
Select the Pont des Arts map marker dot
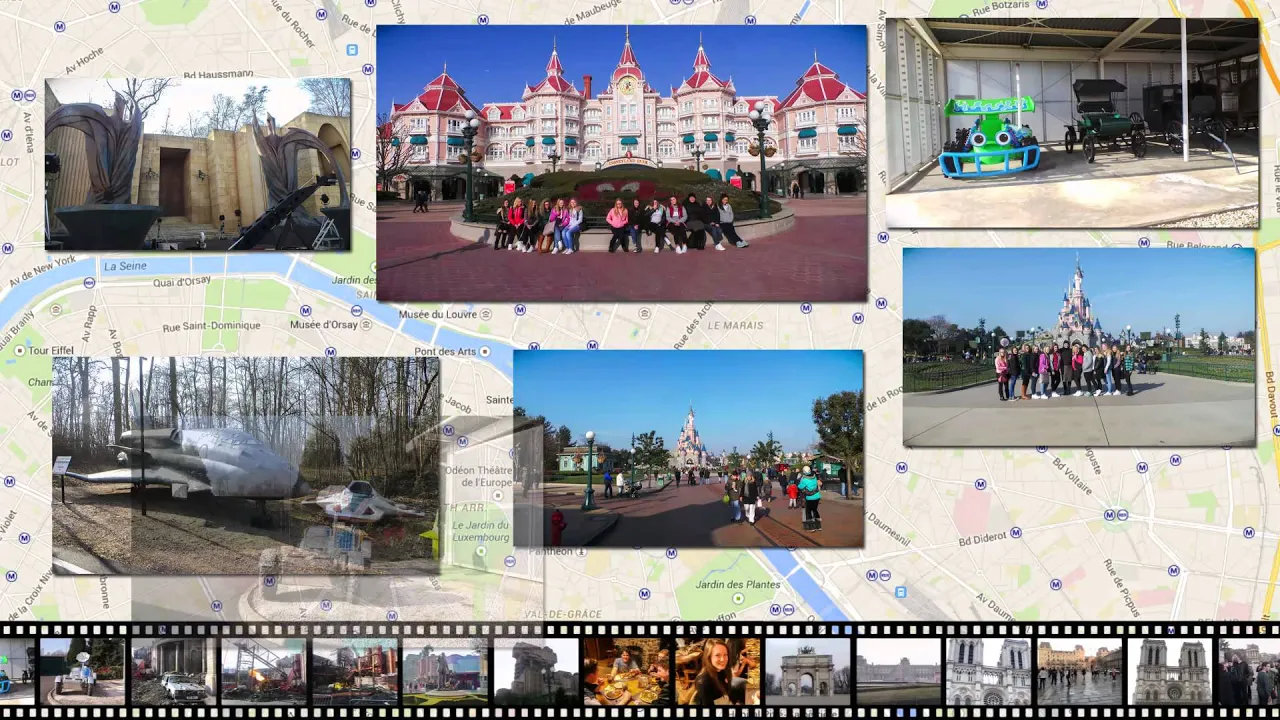(484, 351)
